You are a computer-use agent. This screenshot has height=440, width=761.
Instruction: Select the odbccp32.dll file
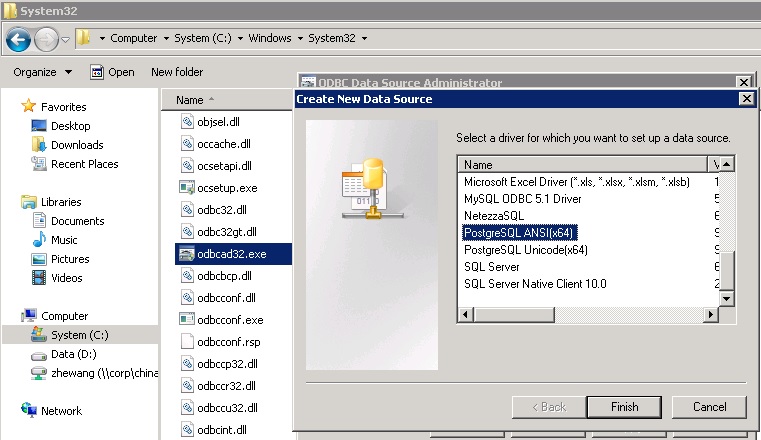pyautogui.click(x=227, y=363)
